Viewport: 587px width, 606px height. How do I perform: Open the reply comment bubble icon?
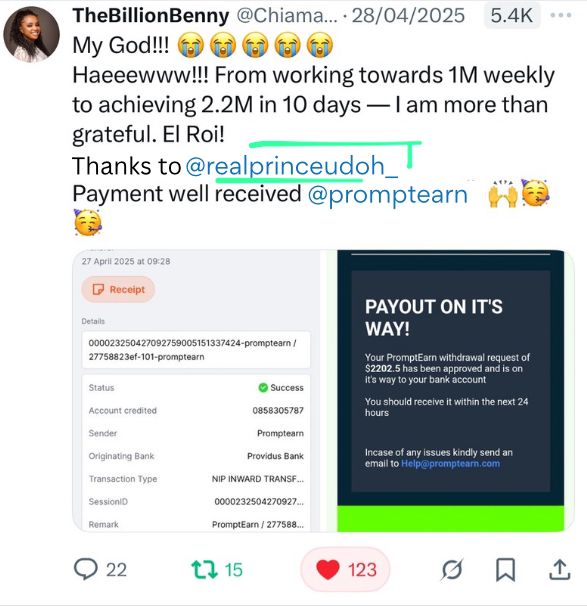[x=85, y=569]
